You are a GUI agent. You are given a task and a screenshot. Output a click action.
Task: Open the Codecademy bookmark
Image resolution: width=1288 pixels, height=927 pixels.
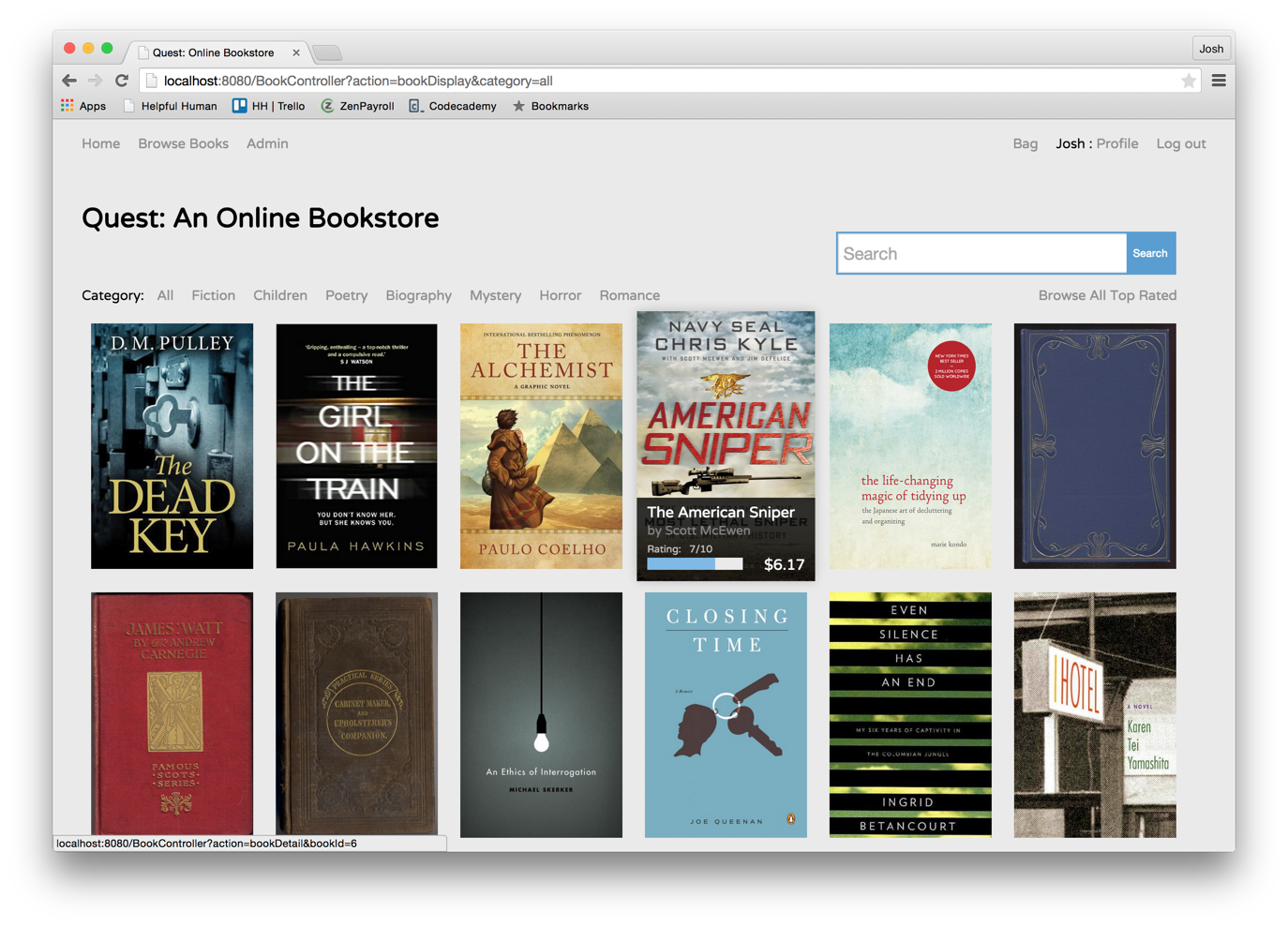[x=453, y=106]
